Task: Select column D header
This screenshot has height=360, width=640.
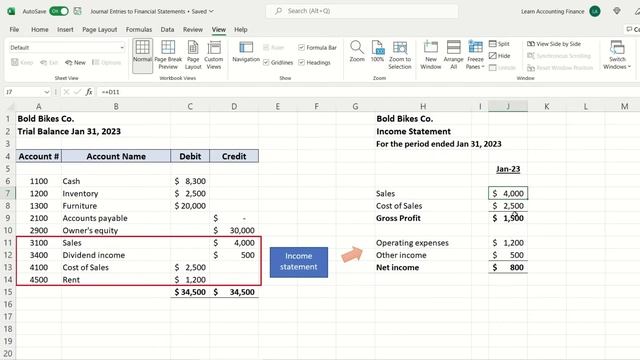Action: (x=234, y=107)
